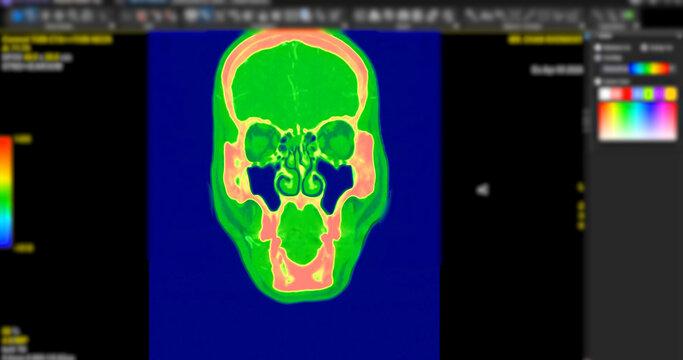The image size is (683, 360).
Task: Select the purple swatch in the colour row
Action: (659, 93)
